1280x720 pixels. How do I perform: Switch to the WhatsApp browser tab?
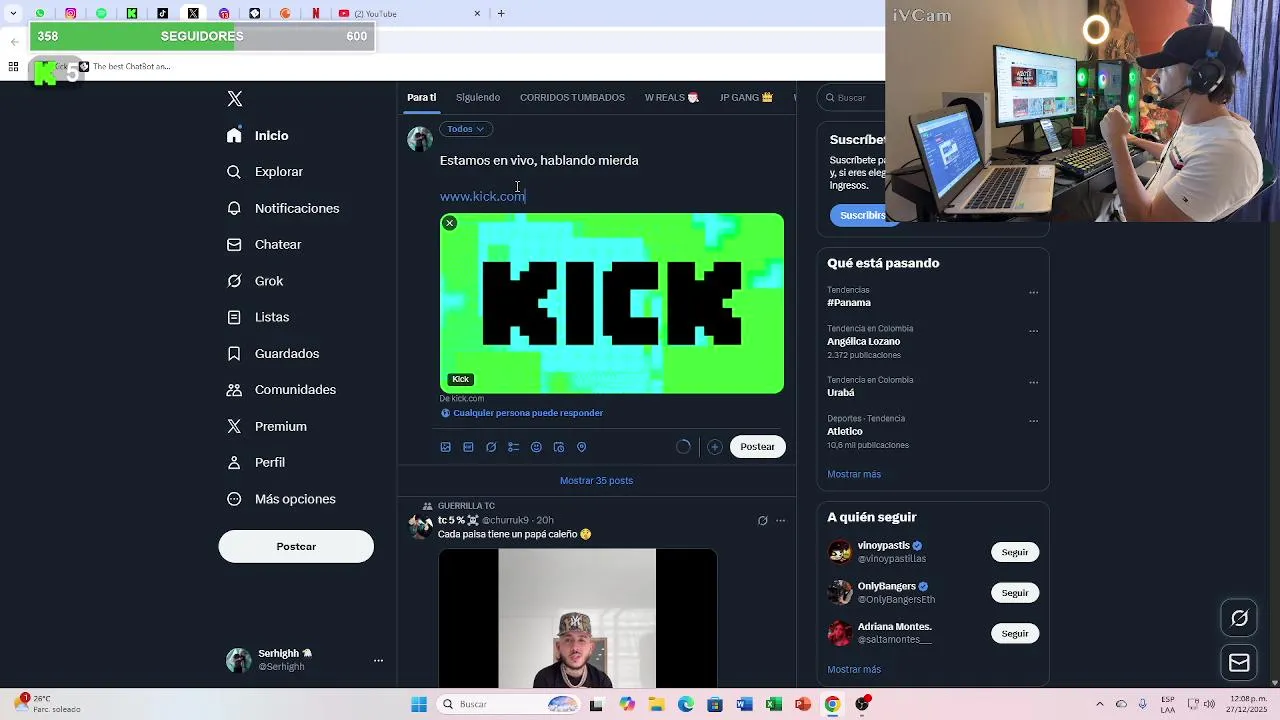click(40, 13)
